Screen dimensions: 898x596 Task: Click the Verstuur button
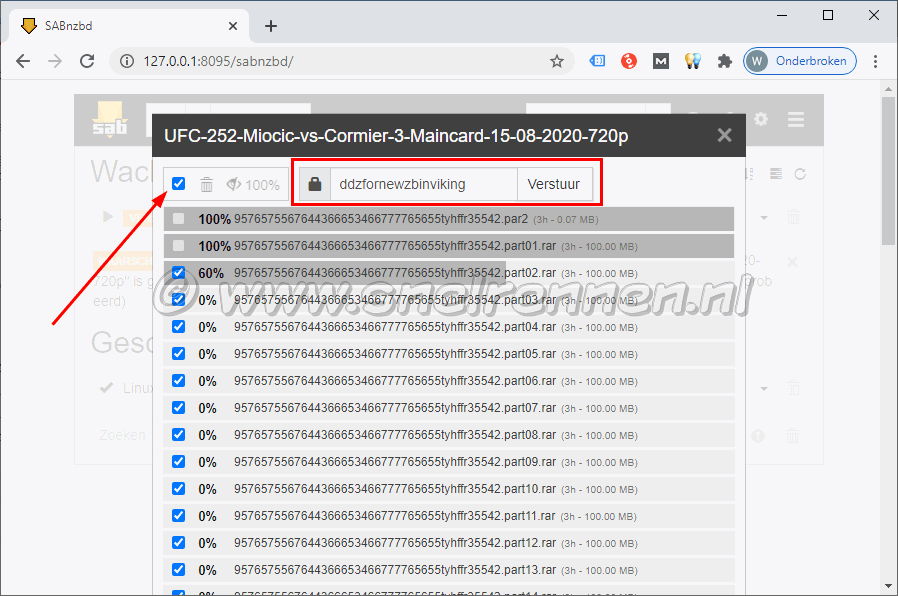(554, 184)
